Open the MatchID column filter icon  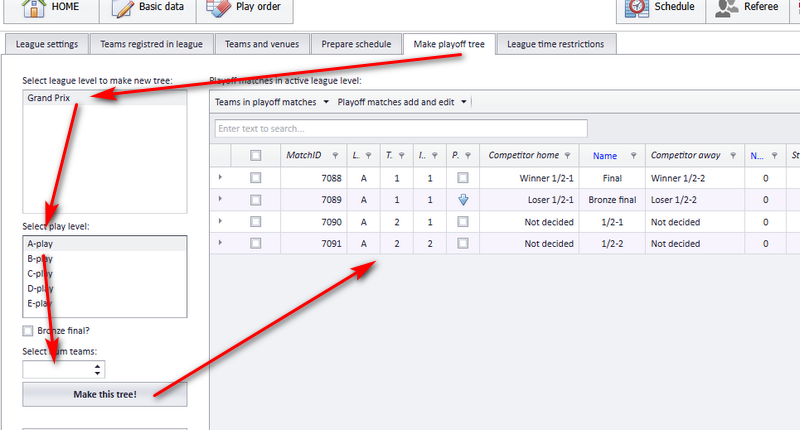pyautogui.click(x=335, y=156)
